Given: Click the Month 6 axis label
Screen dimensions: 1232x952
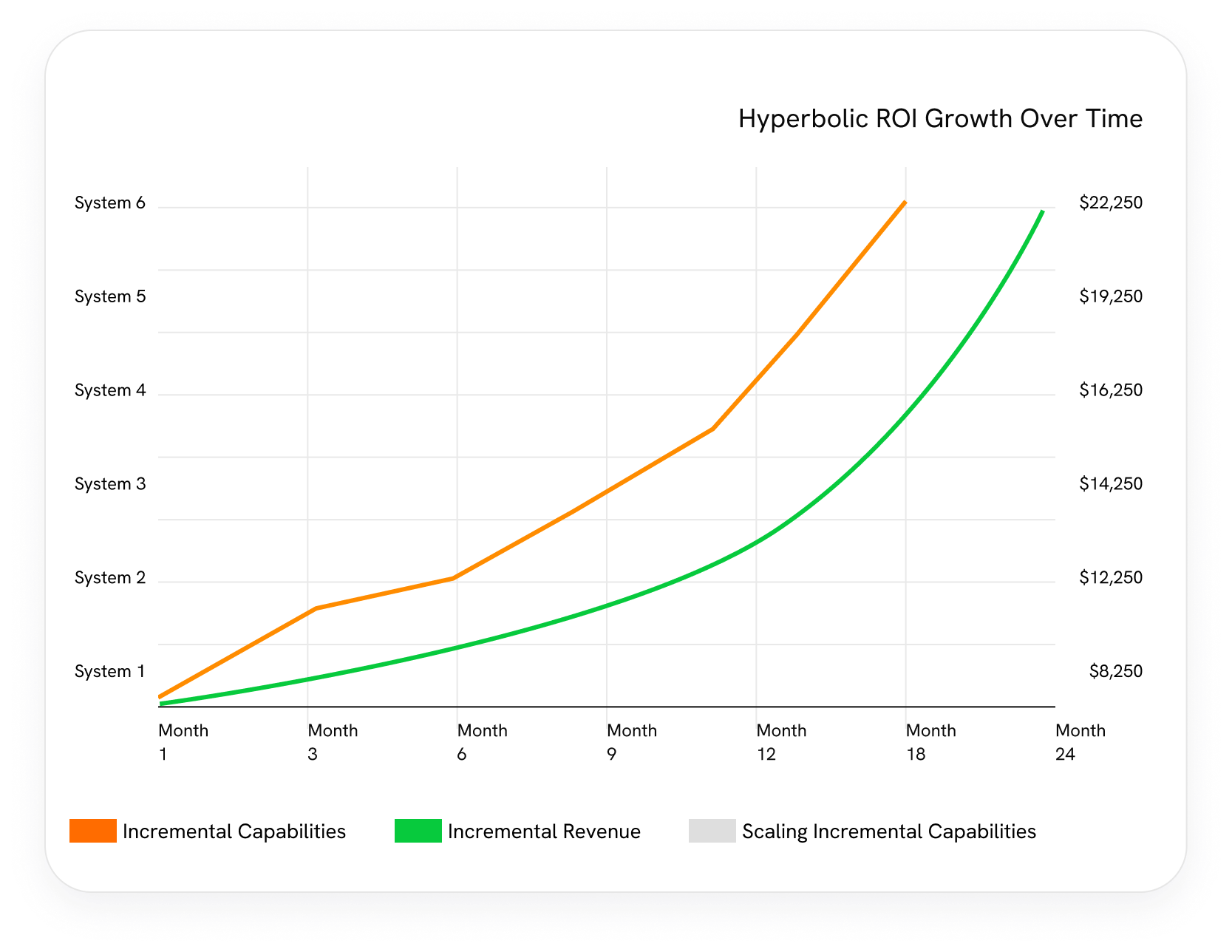Looking at the screenshot, I should click(x=482, y=742).
